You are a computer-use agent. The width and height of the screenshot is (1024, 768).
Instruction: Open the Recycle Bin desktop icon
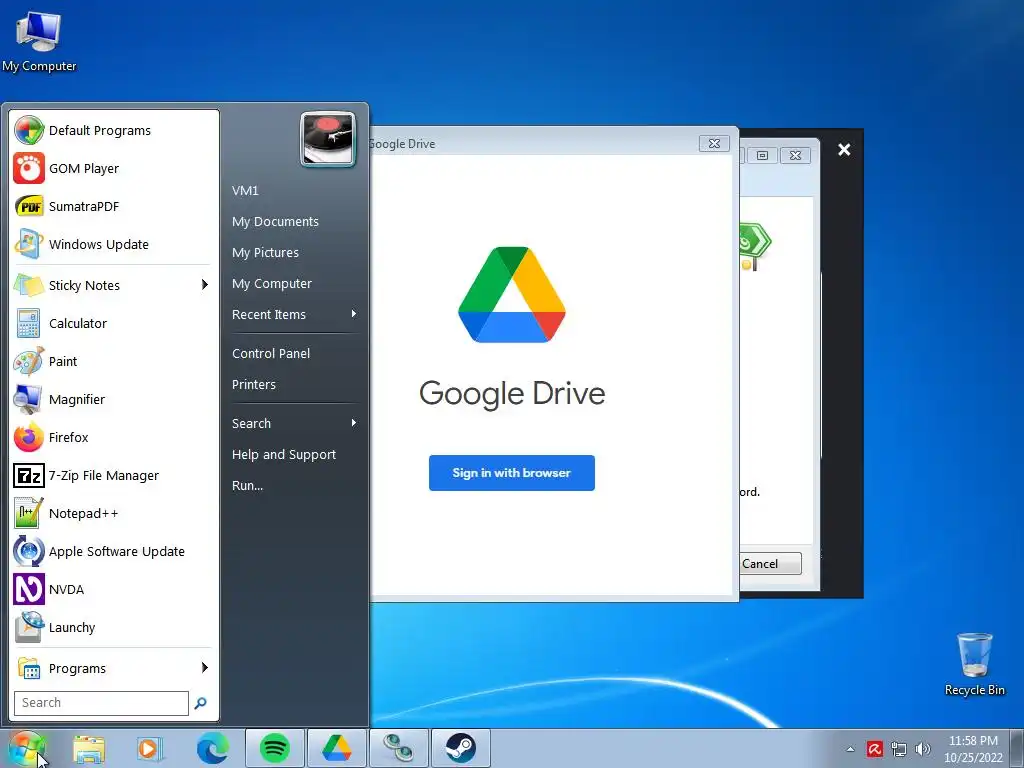pyautogui.click(x=974, y=664)
